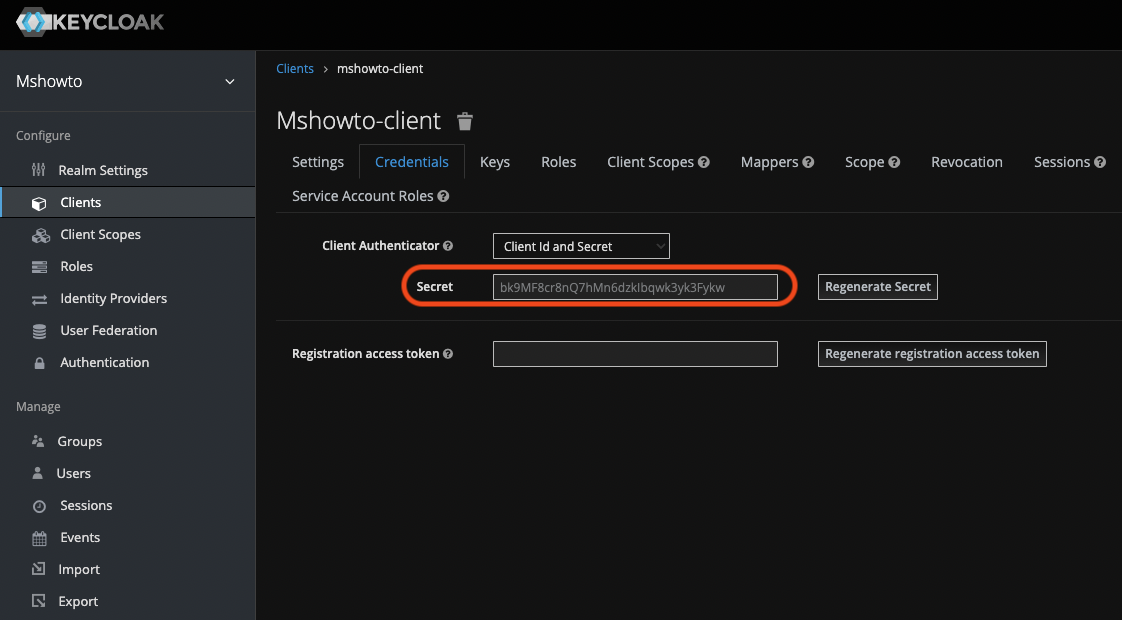
Task: Switch to the Revocation tab
Action: pyautogui.click(x=967, y=162)
